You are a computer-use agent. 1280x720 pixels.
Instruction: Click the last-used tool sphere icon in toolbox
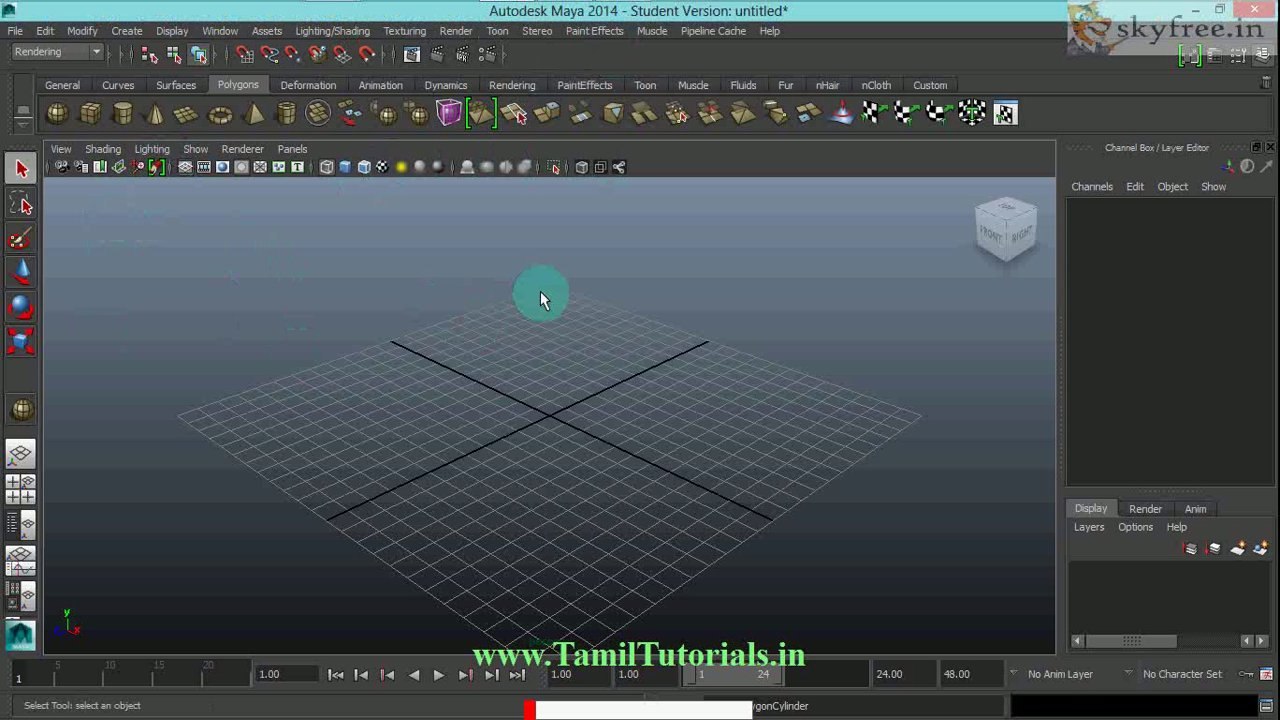pos(21,410)
